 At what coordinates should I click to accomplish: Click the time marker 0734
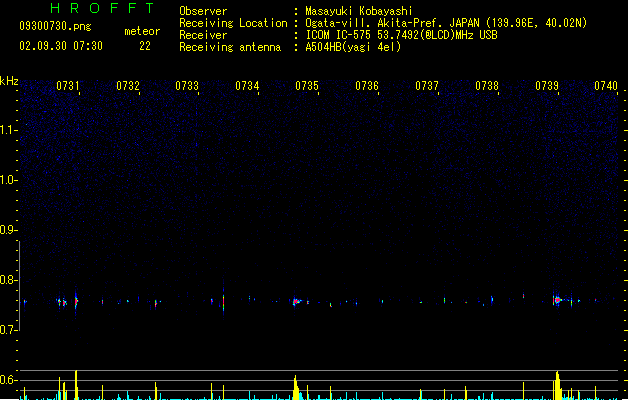(247, 86)
